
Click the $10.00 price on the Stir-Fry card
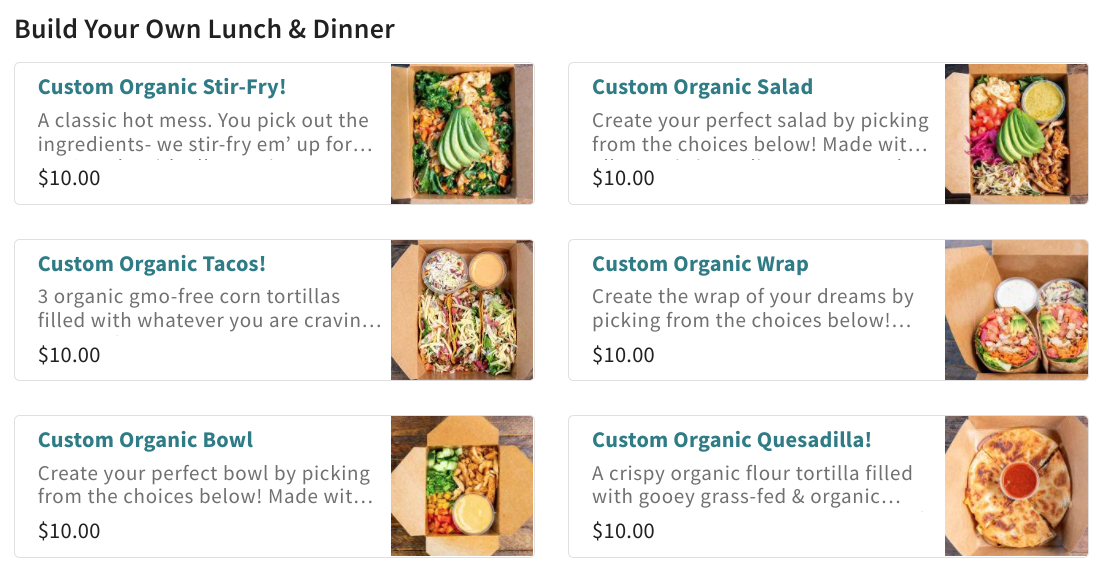69,178
